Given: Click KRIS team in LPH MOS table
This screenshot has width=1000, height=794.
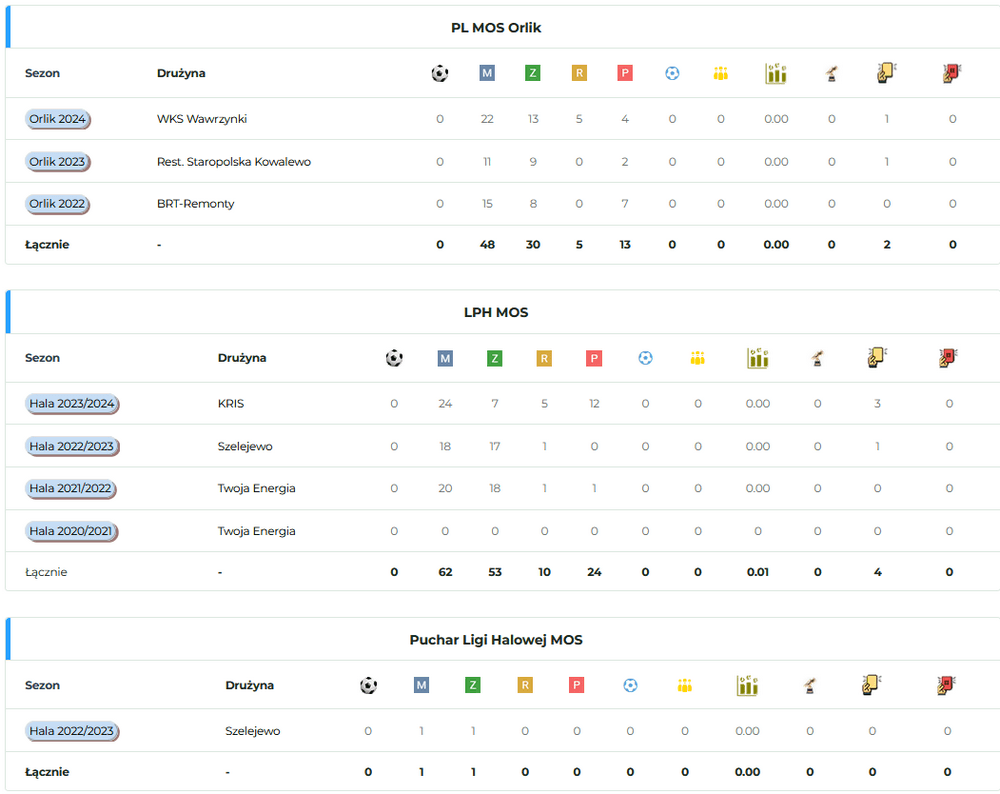Looking at the screenshot, I should (231, 404).
